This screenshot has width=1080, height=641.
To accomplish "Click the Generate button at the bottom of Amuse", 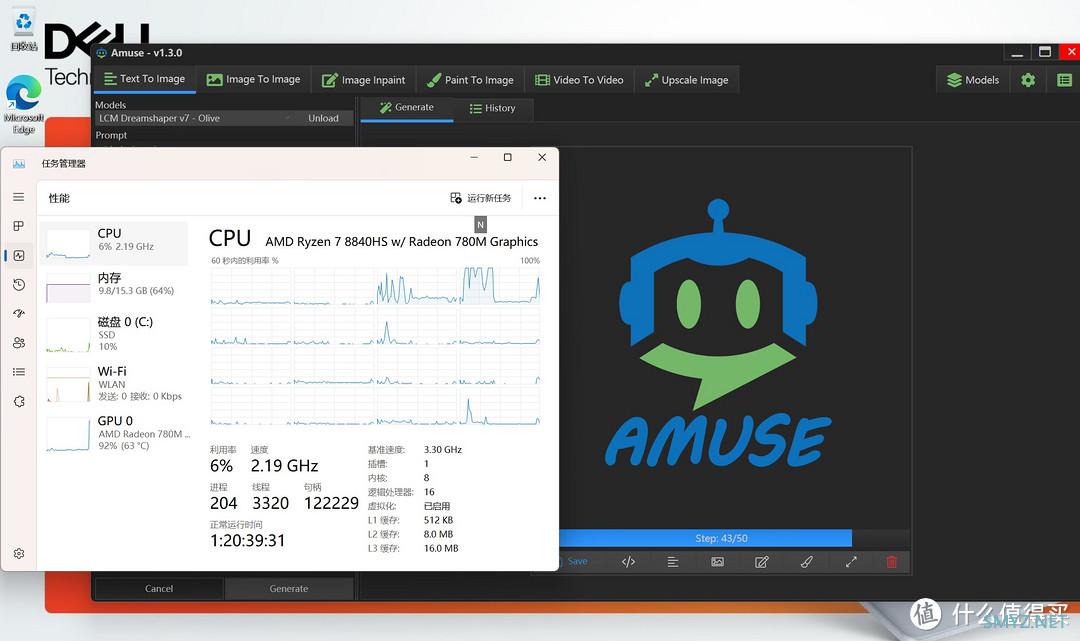I will tap(289, 589).
